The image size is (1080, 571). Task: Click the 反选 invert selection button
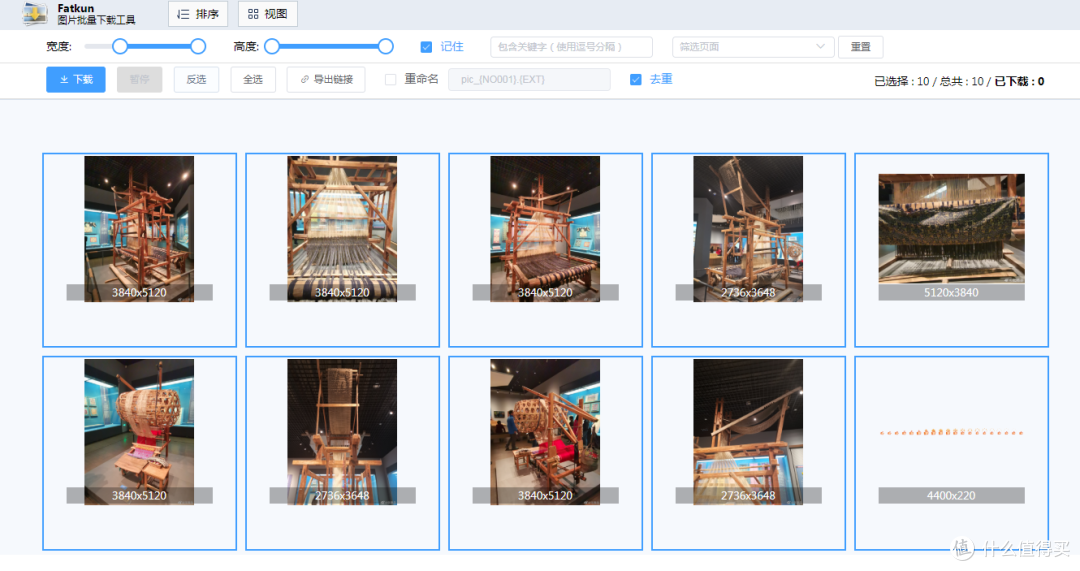[x=196, y=79]
